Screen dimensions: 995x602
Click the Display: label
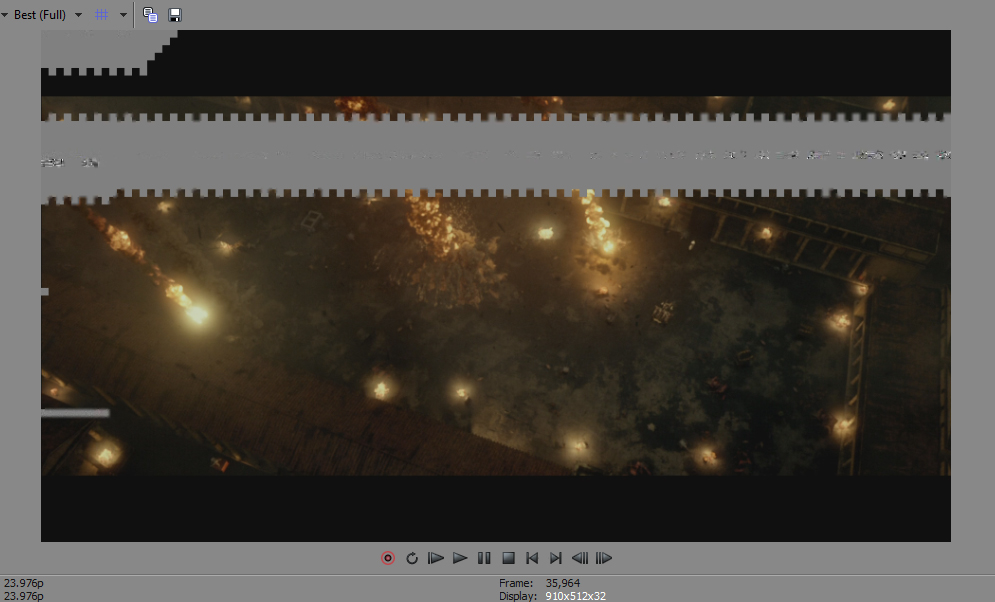[x=518, y=596]
